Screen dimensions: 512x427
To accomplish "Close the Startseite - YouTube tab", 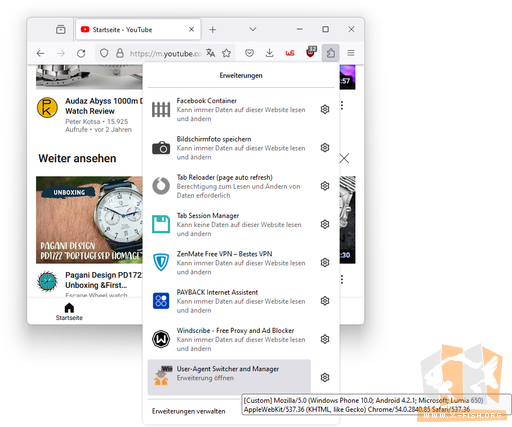I will [x=191, y=29].
